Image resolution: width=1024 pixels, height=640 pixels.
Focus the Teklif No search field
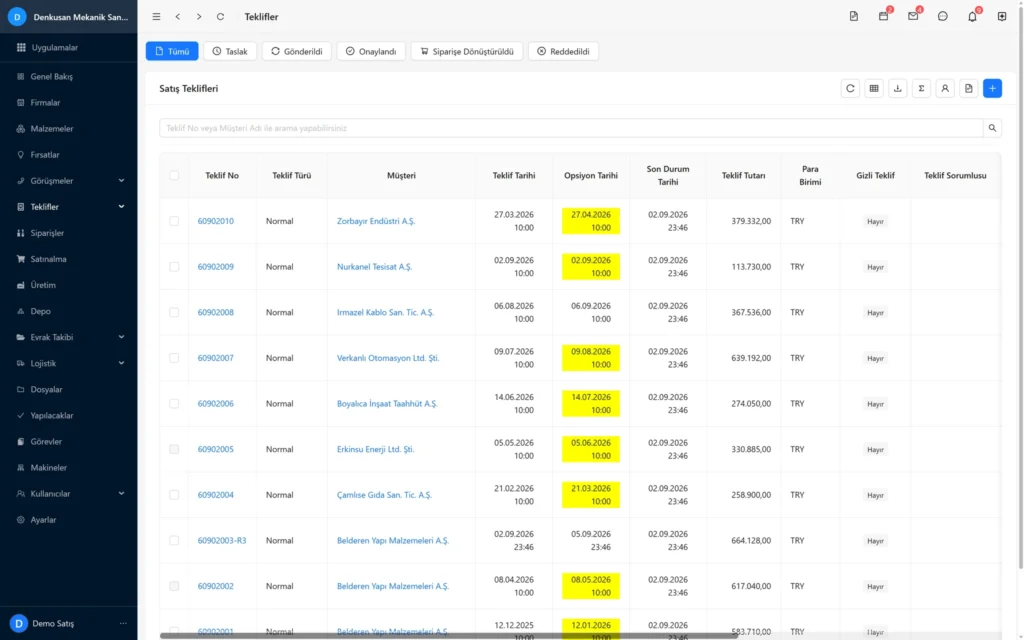(x=571, y=128)
